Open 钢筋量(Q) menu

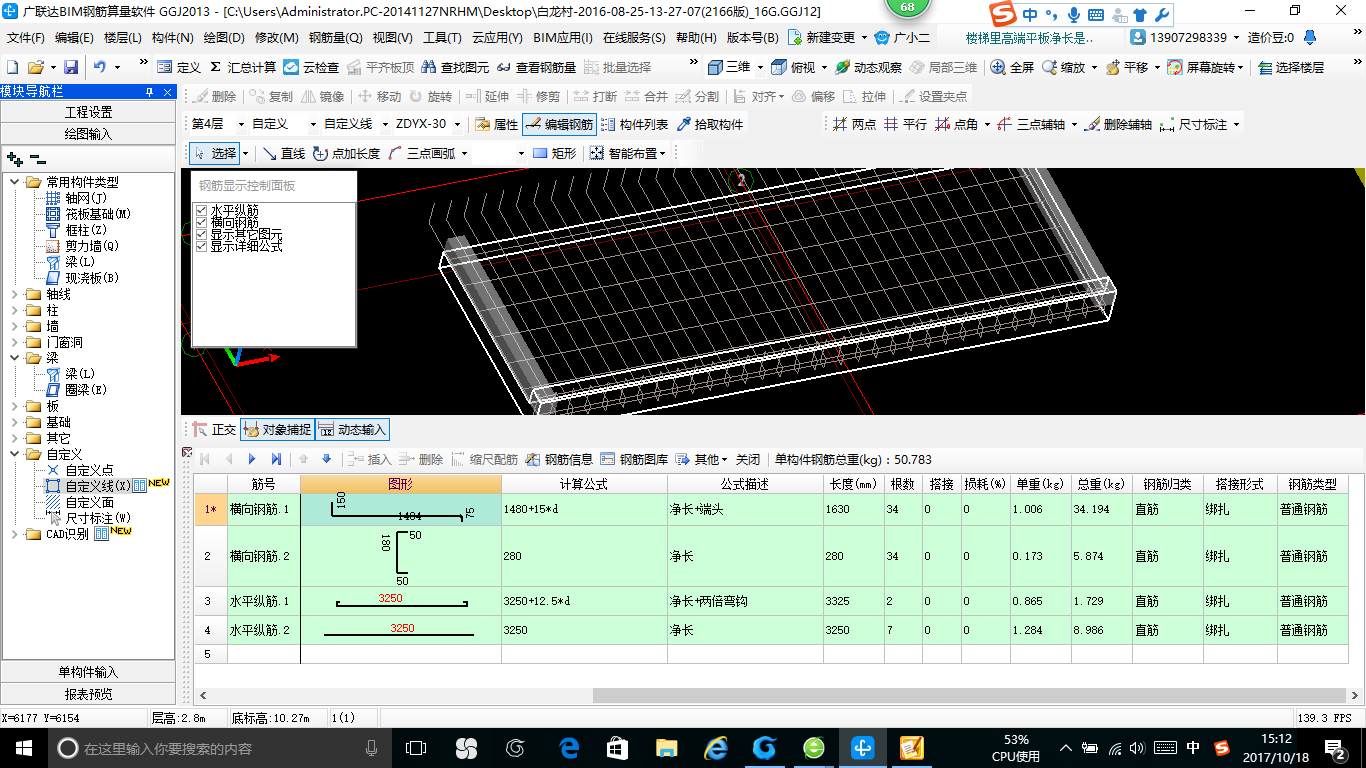click(335, 38)
